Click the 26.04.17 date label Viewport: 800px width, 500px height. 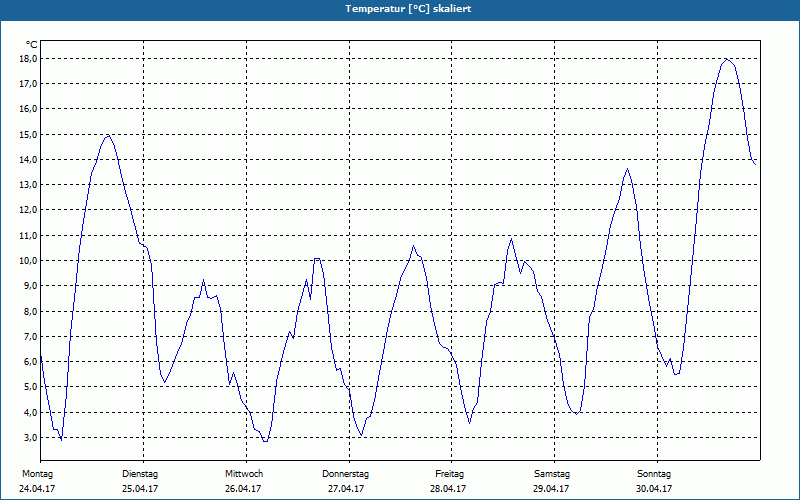243,489
